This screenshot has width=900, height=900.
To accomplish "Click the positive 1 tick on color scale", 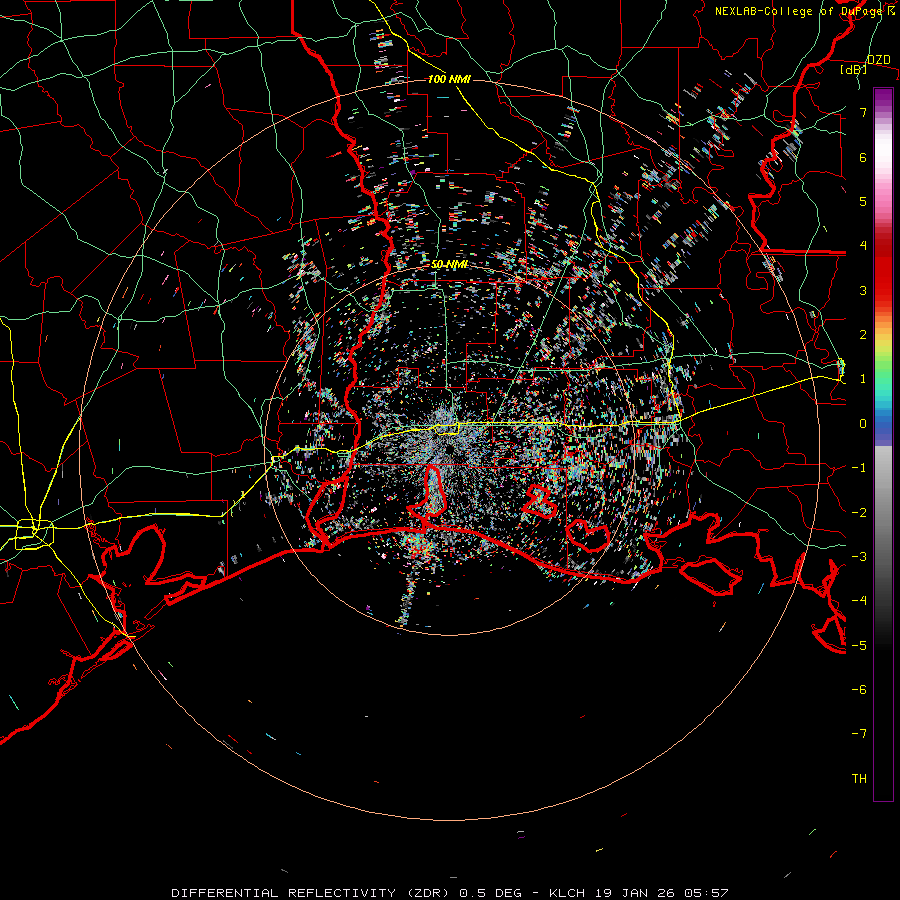I will (x=863, y=379).
